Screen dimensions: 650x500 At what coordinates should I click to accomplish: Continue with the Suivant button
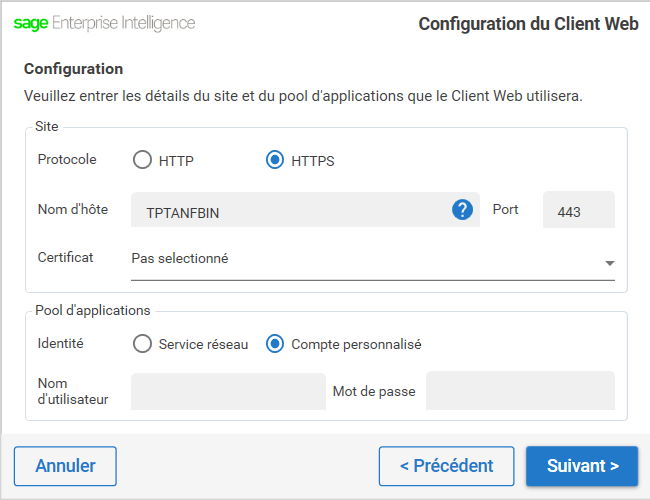tap(582, 466)
